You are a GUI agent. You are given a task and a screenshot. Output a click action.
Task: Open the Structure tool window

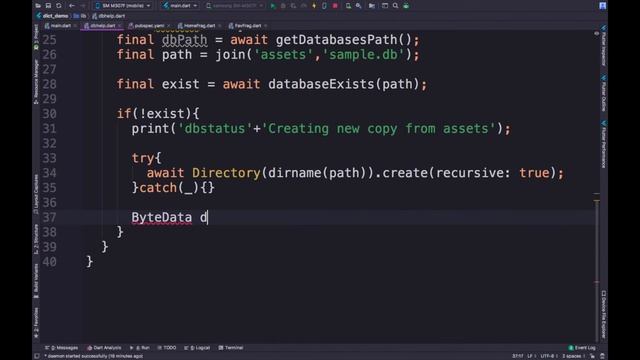tap(36, 239)
